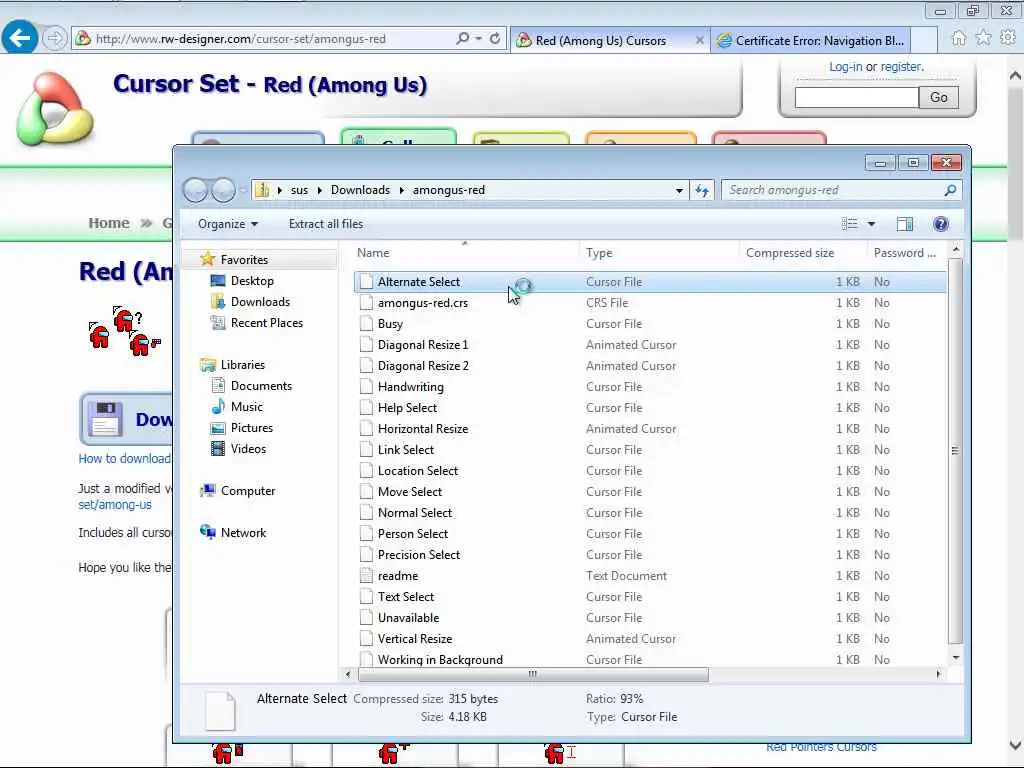Select the Busy cursor file
1024x768 pixels.
pyautogui.click(x=650, y=324)
